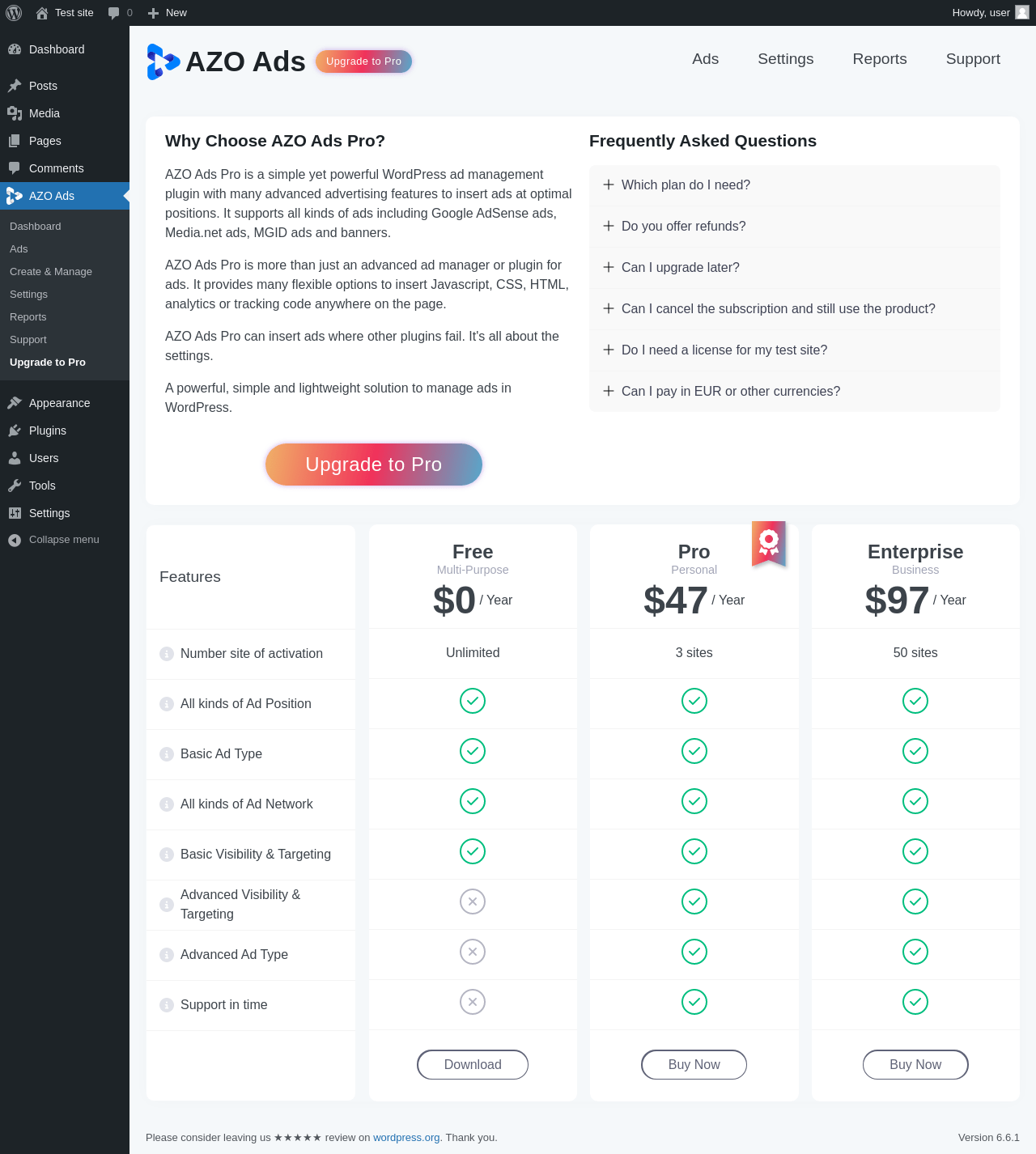Click 'Howdy, user' account text

point(981,13)
